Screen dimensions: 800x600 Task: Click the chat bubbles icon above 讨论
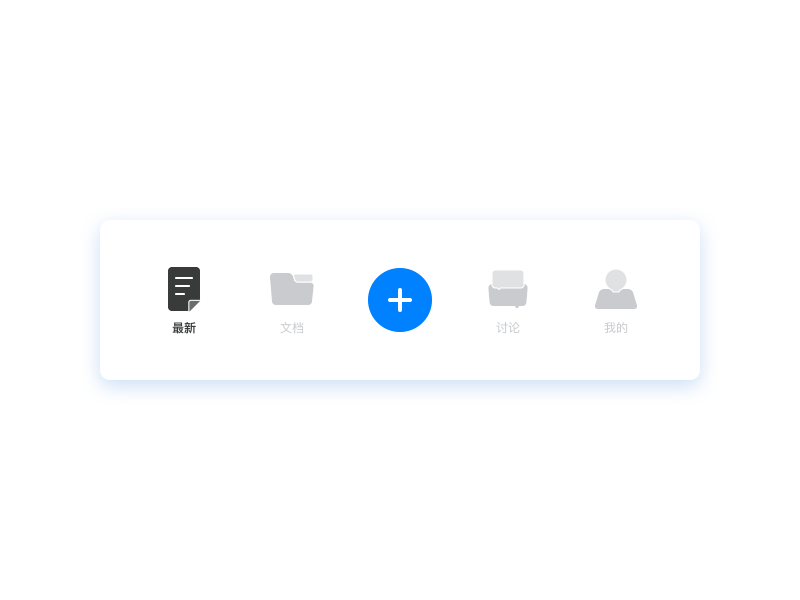(x=508, y=289)
